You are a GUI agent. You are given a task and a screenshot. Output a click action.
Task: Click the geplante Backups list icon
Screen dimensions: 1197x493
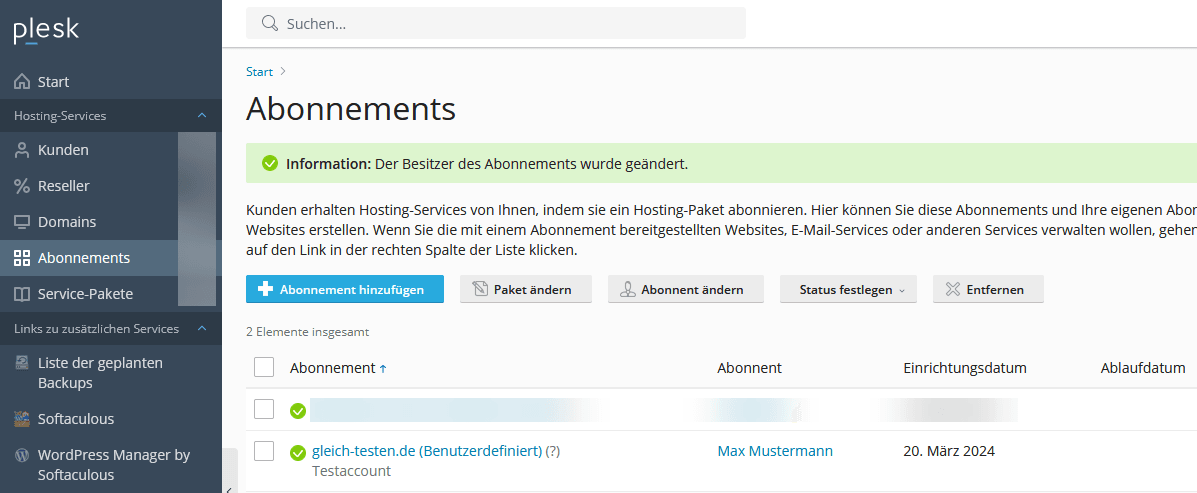22,363
